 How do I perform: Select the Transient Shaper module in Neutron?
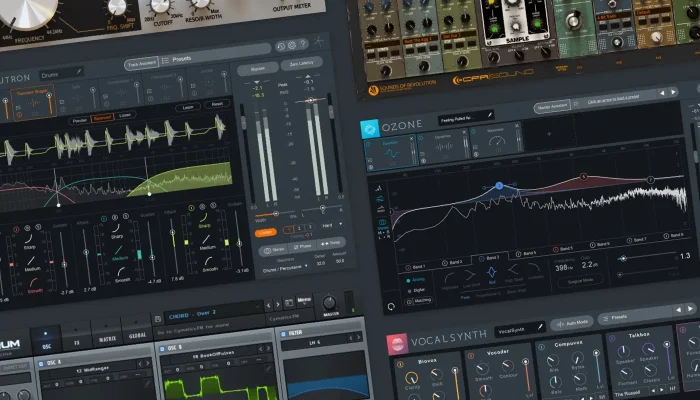click(x=34, y=104)
